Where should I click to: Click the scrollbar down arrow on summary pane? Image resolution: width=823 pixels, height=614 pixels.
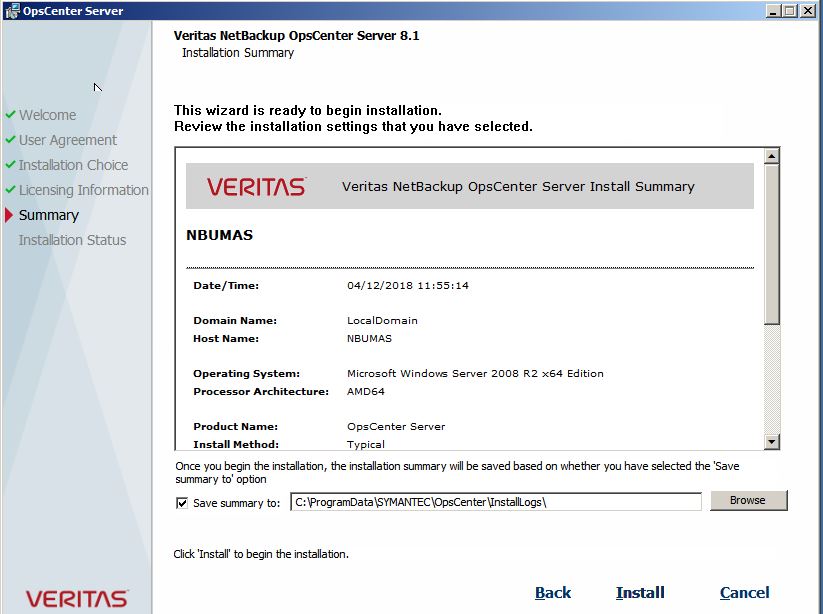click(770, 440)
